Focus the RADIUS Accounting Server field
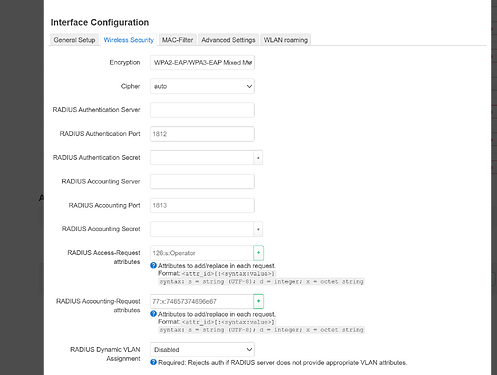The width and height of the screenshot is (497, 375). point(202,182)
